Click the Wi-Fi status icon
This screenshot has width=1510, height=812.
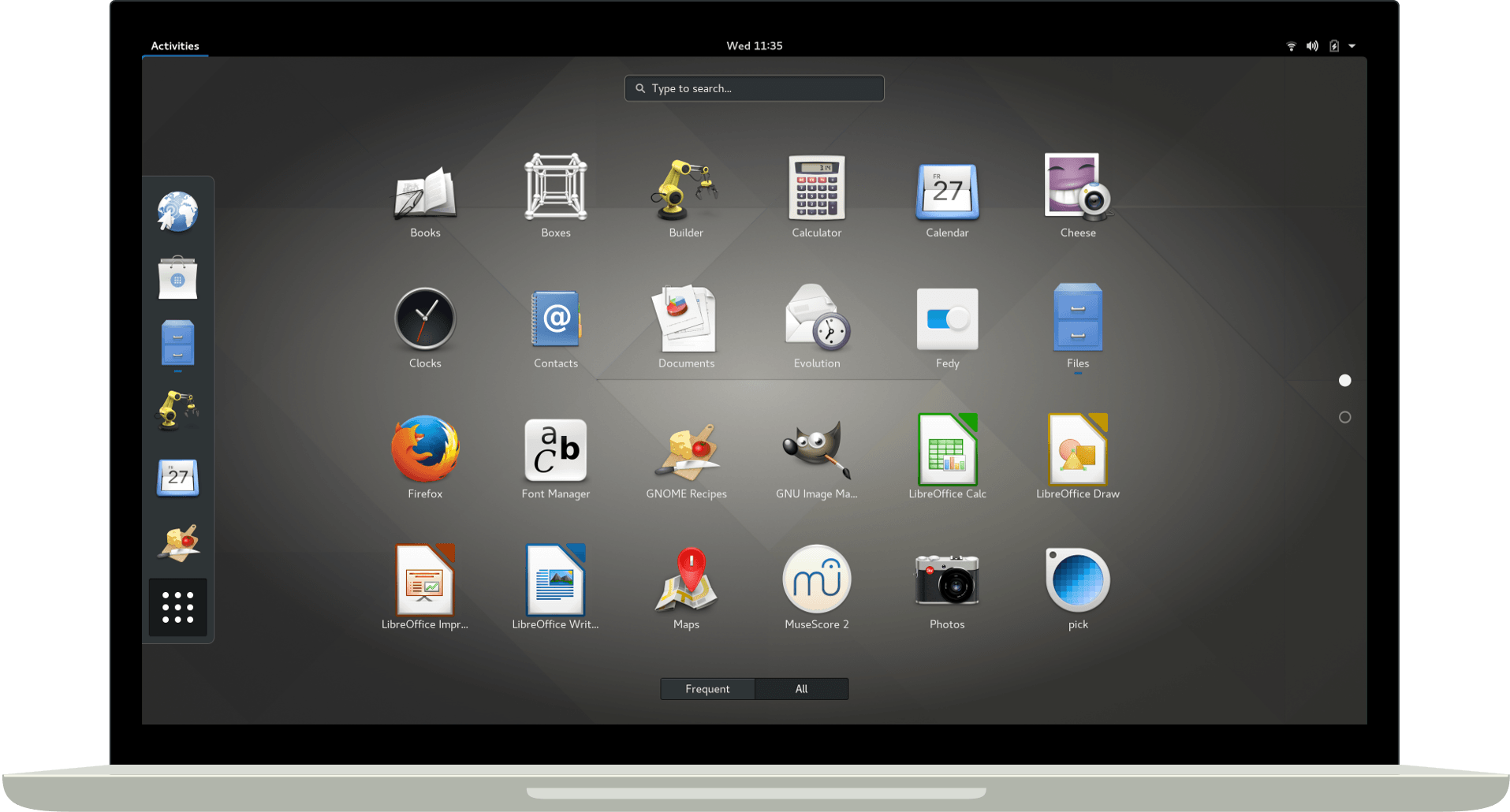pyautogui.click(x=1291, y=46)
